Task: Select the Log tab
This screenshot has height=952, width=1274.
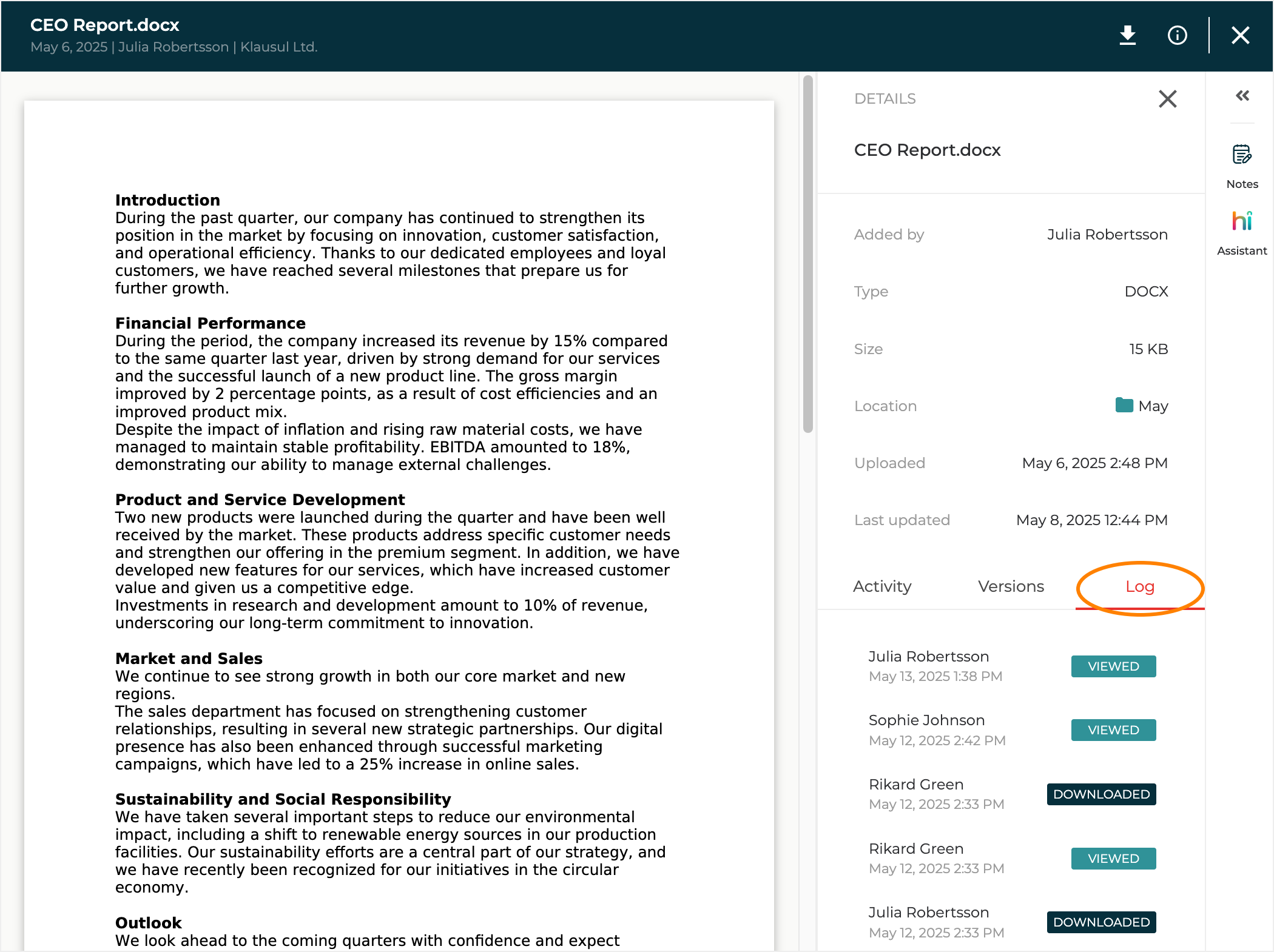Action: pyautogui.click(x=1139, y=586)
